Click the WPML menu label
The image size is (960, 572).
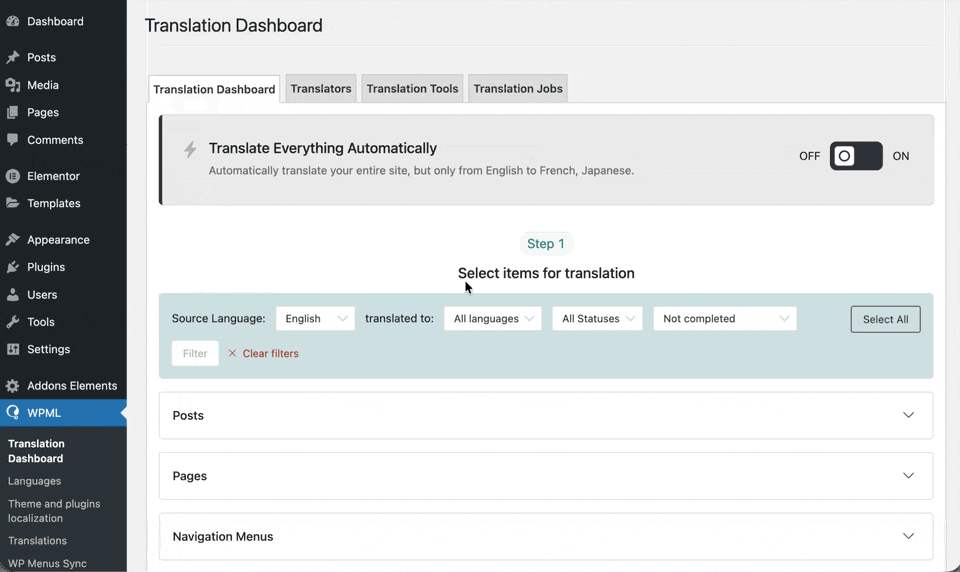click(x=44, y=413)
